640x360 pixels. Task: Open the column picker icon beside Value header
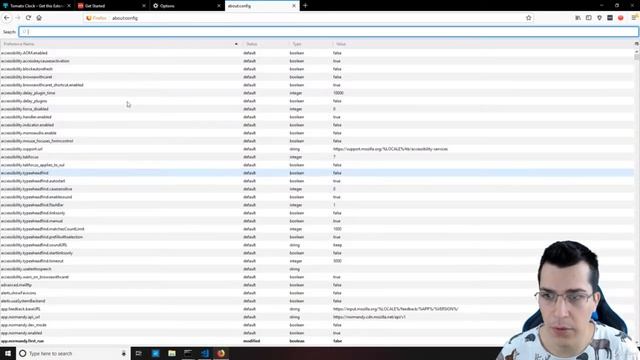pos(636,44)
